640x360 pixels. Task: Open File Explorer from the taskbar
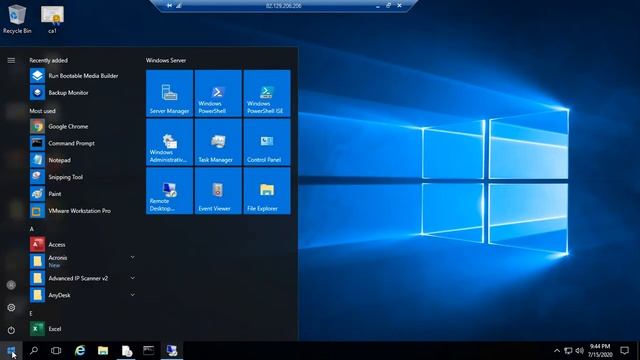point(103,351)
